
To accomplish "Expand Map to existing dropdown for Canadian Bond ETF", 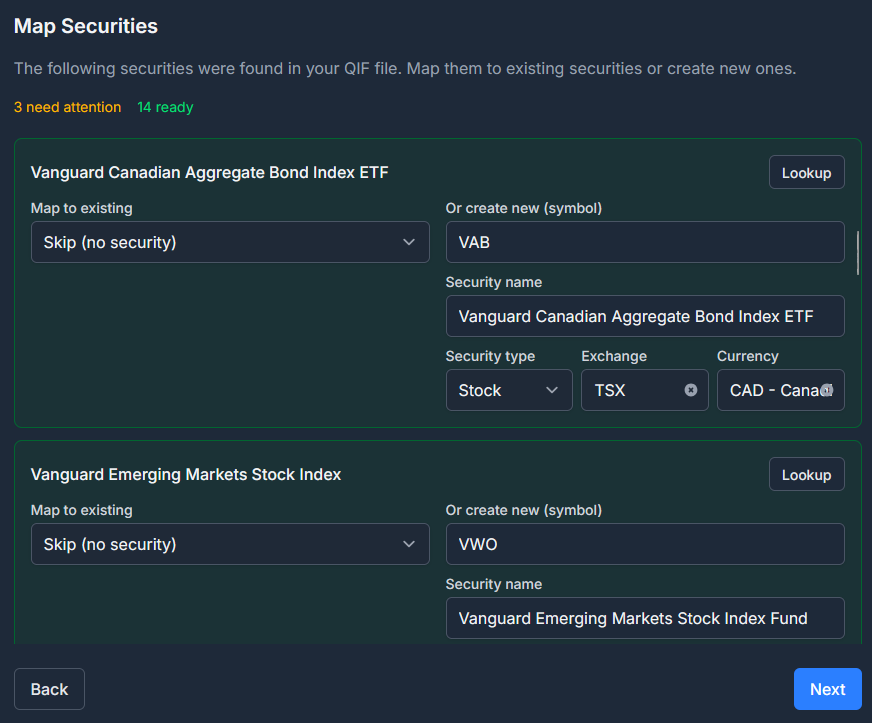I will coord(230,242).
